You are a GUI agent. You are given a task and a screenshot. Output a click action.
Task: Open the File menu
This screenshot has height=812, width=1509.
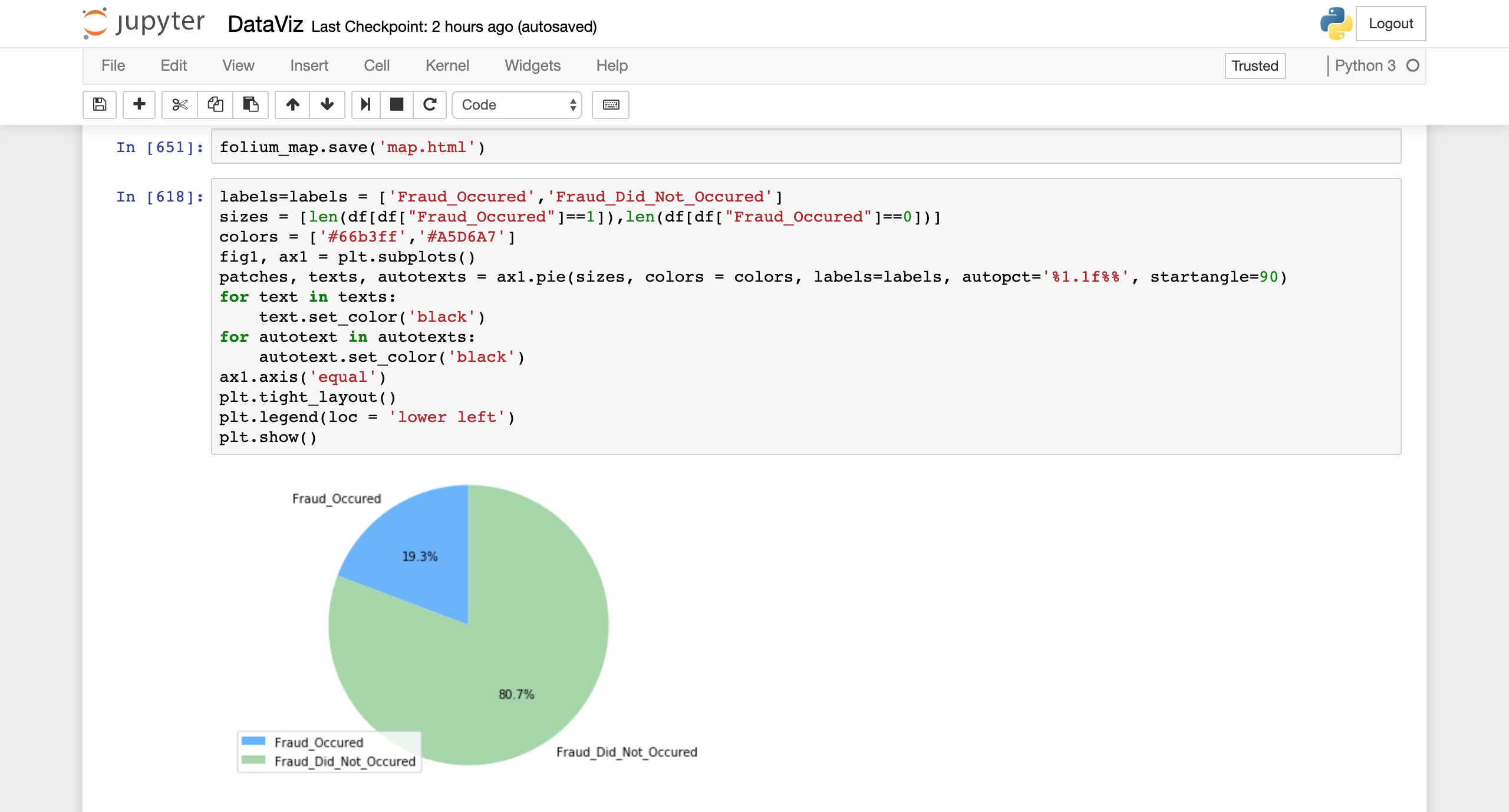click(113, 65)
